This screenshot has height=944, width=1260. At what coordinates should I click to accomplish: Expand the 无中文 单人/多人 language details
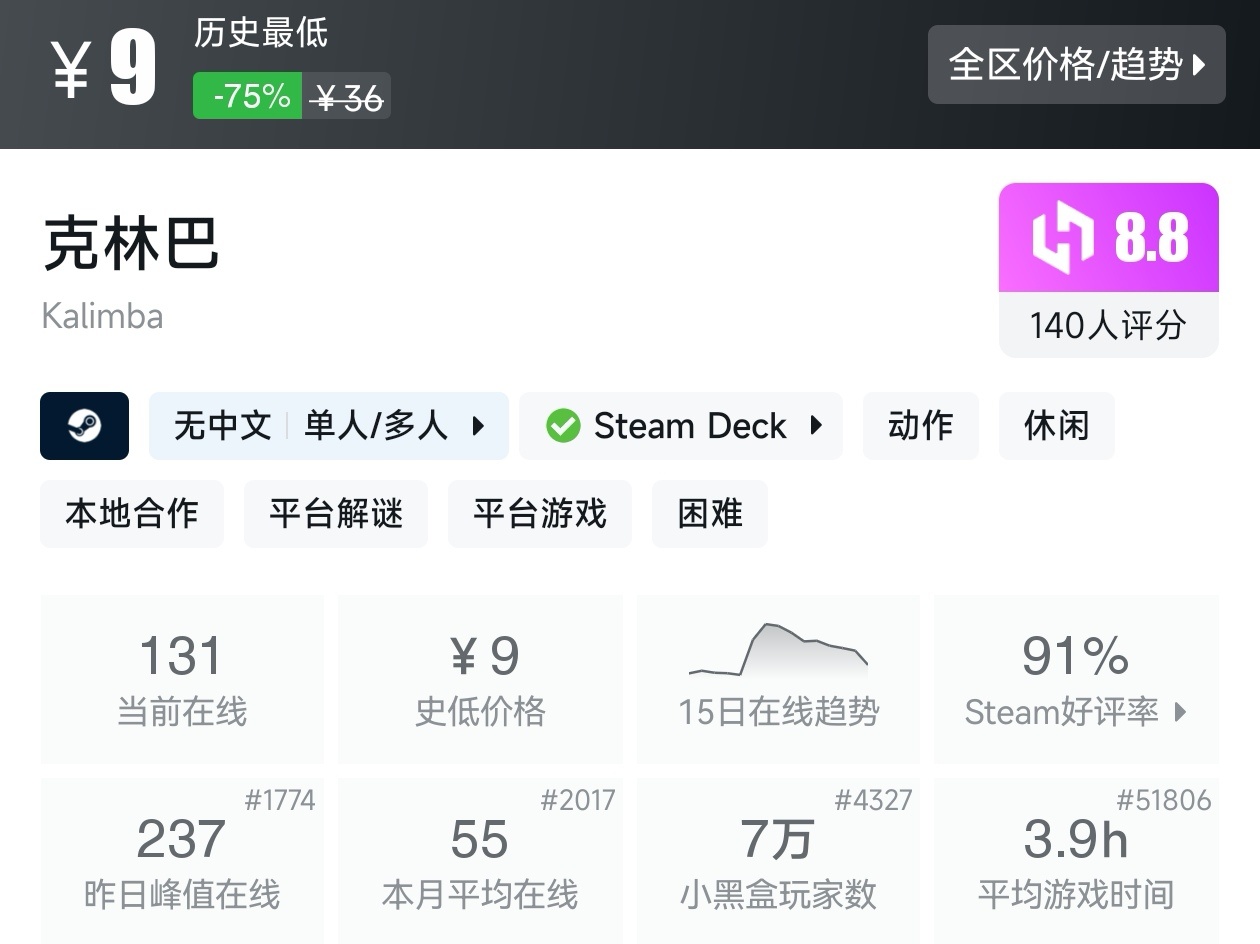tap(478, 426)
